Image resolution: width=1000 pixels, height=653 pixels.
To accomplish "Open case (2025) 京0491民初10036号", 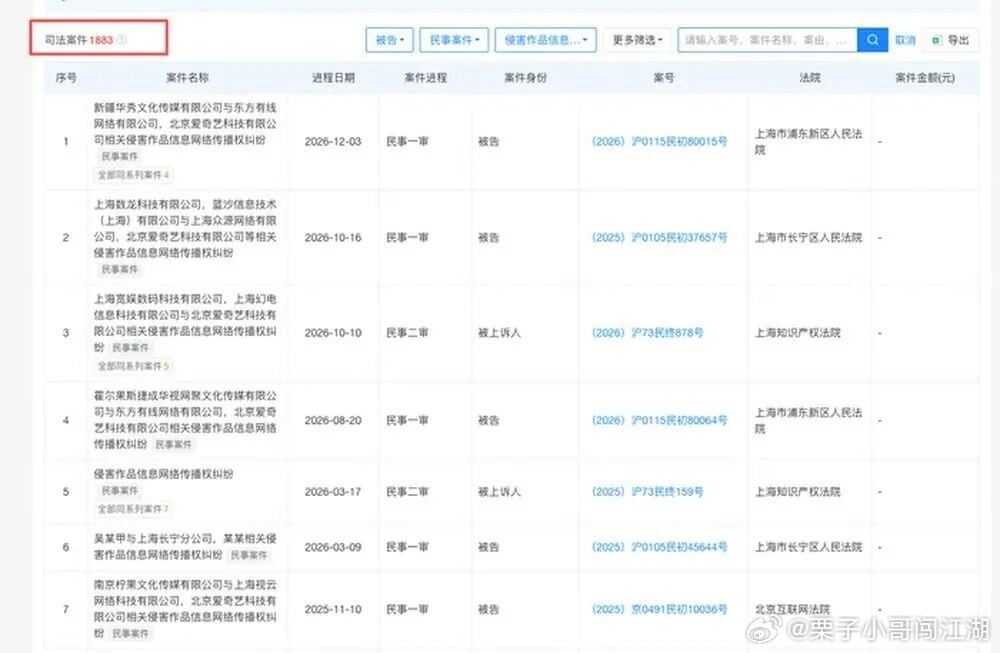I will click(659, 609).
